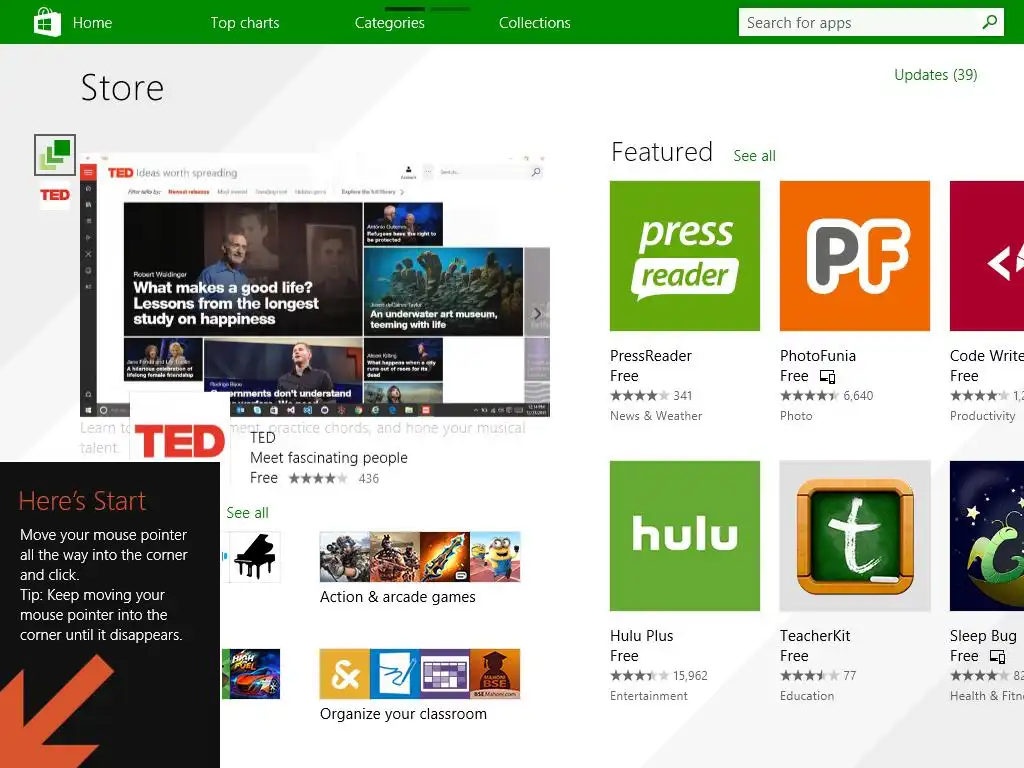The width and height of the screenshot is (1024, 768).
Task: Click the Sleep Bug title text
Action: [983, 636]
